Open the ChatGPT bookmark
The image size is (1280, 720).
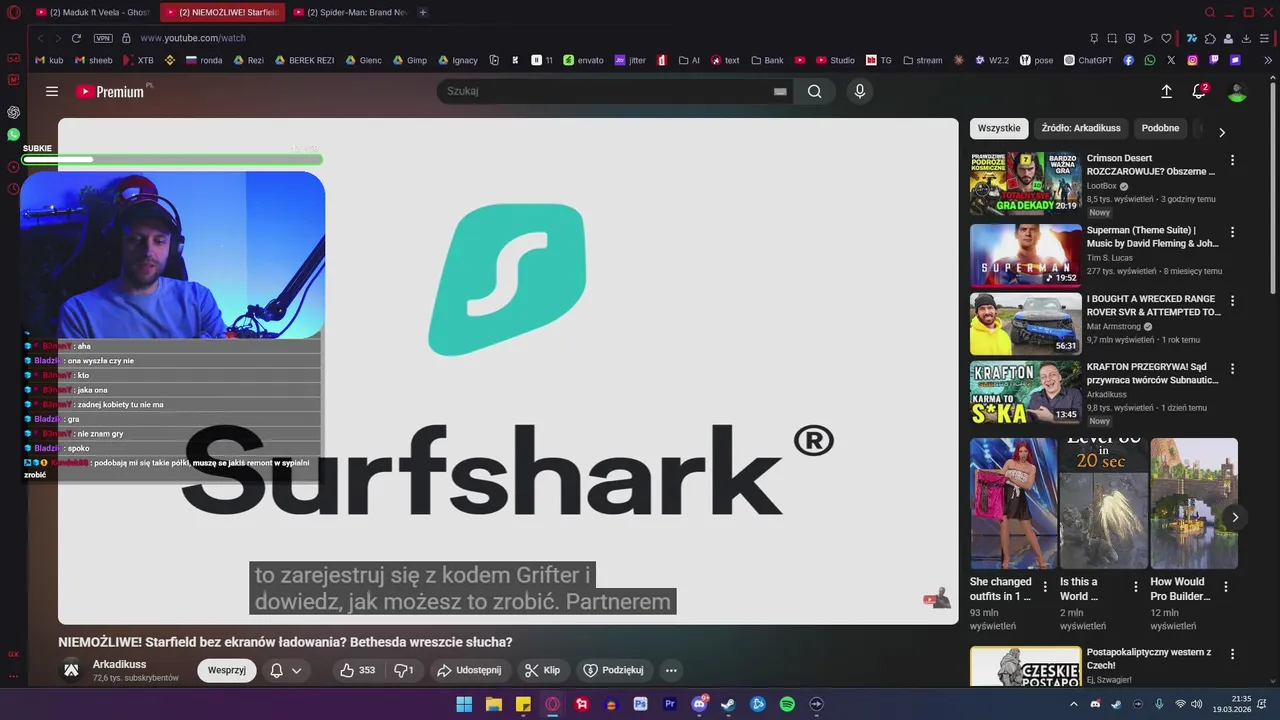pos(1088,60)
